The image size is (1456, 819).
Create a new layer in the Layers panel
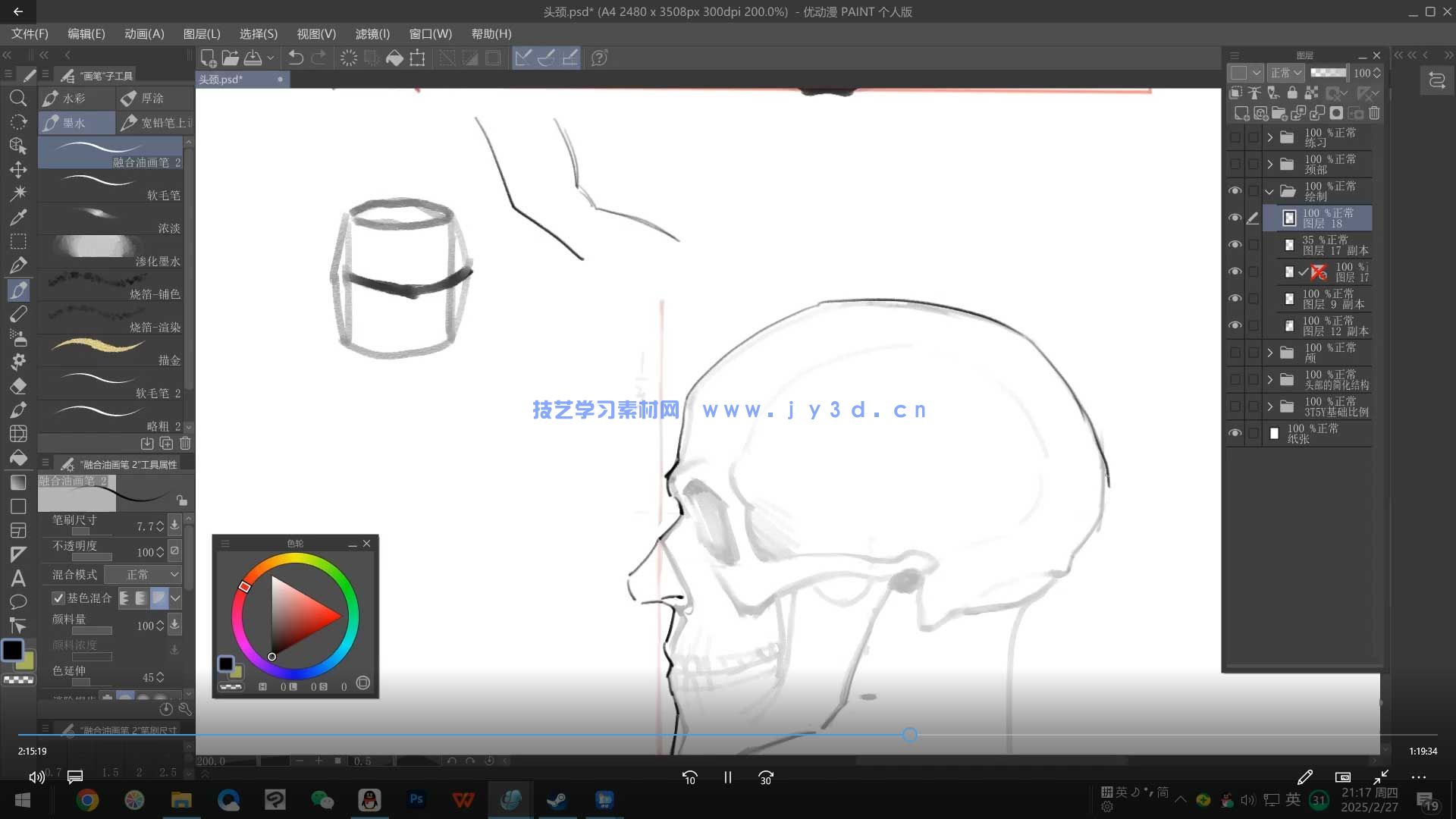(1242, 113)
